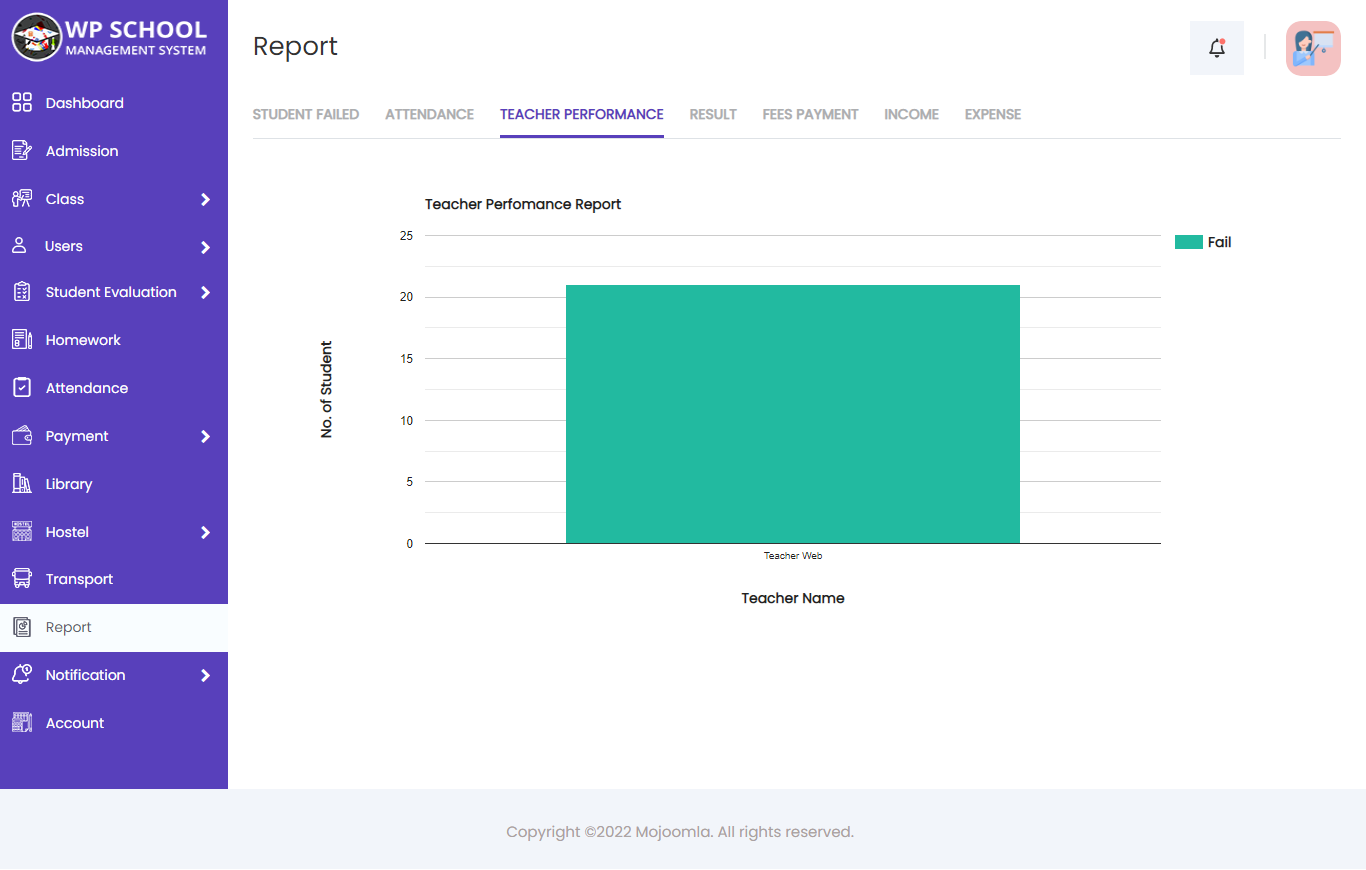Switch to the Expense tab
Image resolution: width=1366 pixels, height=870 pixels.
993,114
